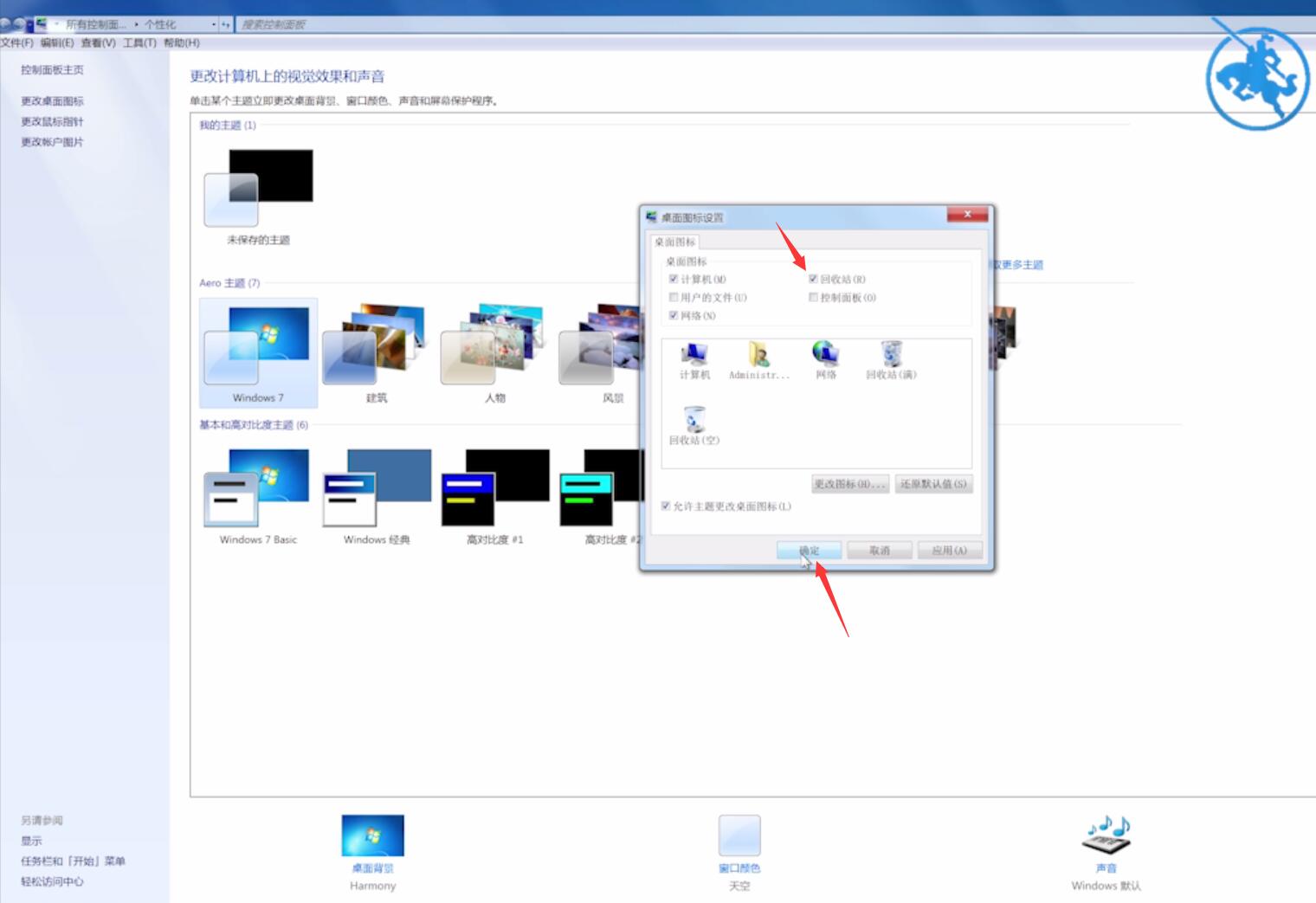The image size is (1316, 903).
Task: Open the 查看(V) menu
Action: point(98,42)
